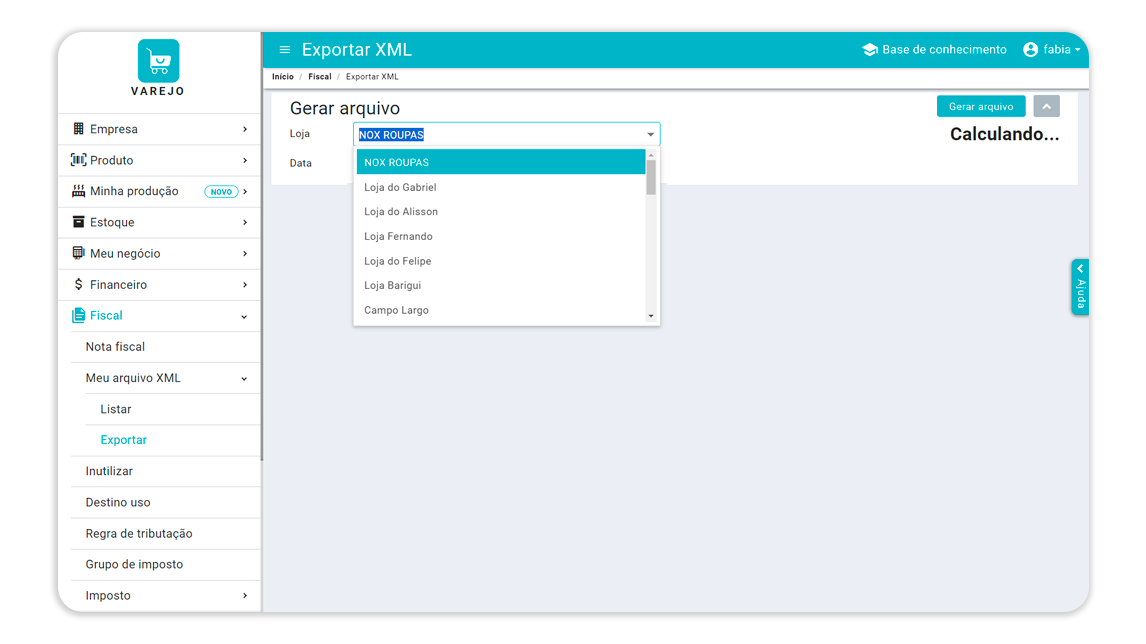Expand the Imposto submenu

[245, 596]
